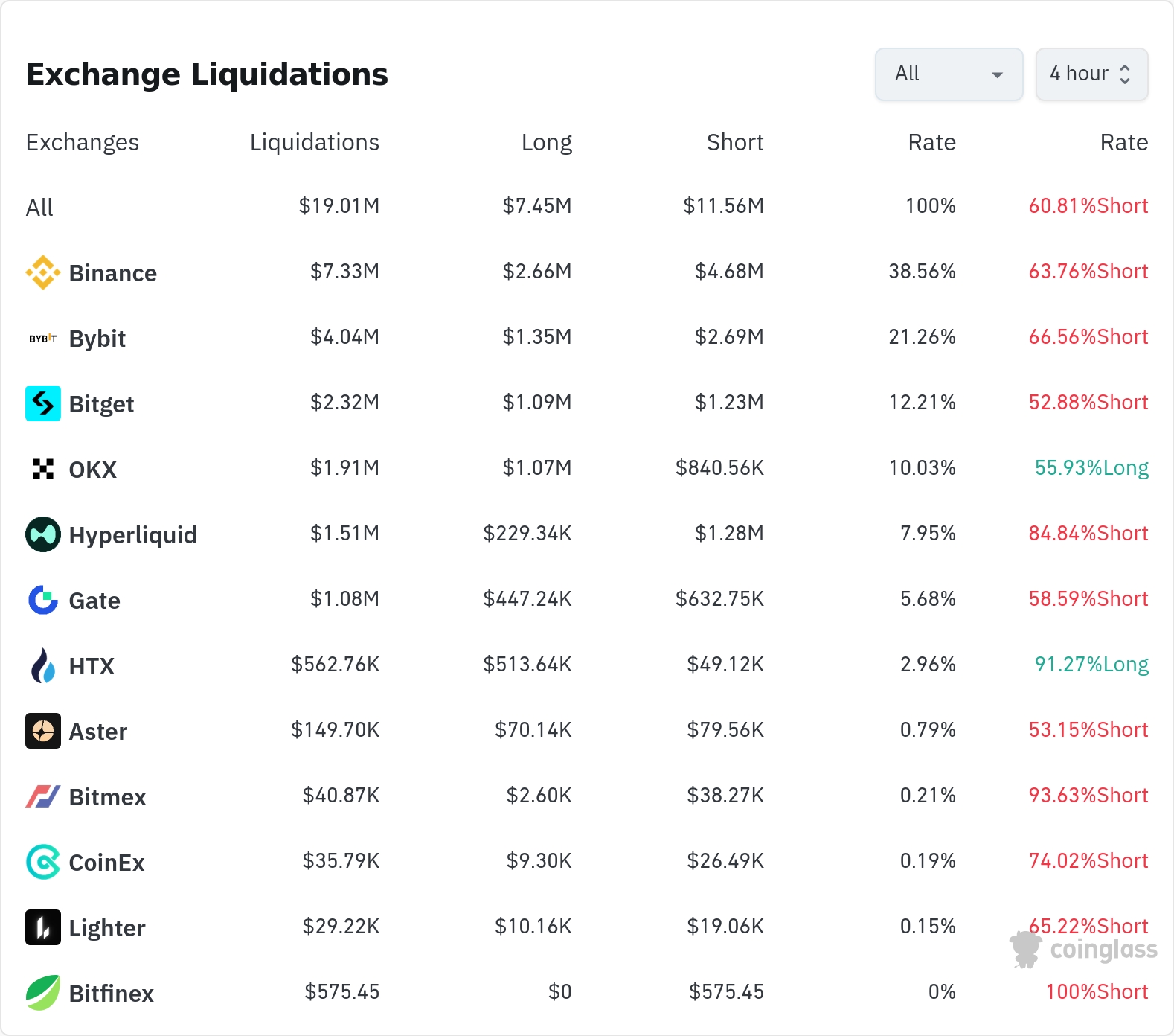Click the Aster logo icon
The height and width of the screenshot is (1036, 1174).
(43, 731)
